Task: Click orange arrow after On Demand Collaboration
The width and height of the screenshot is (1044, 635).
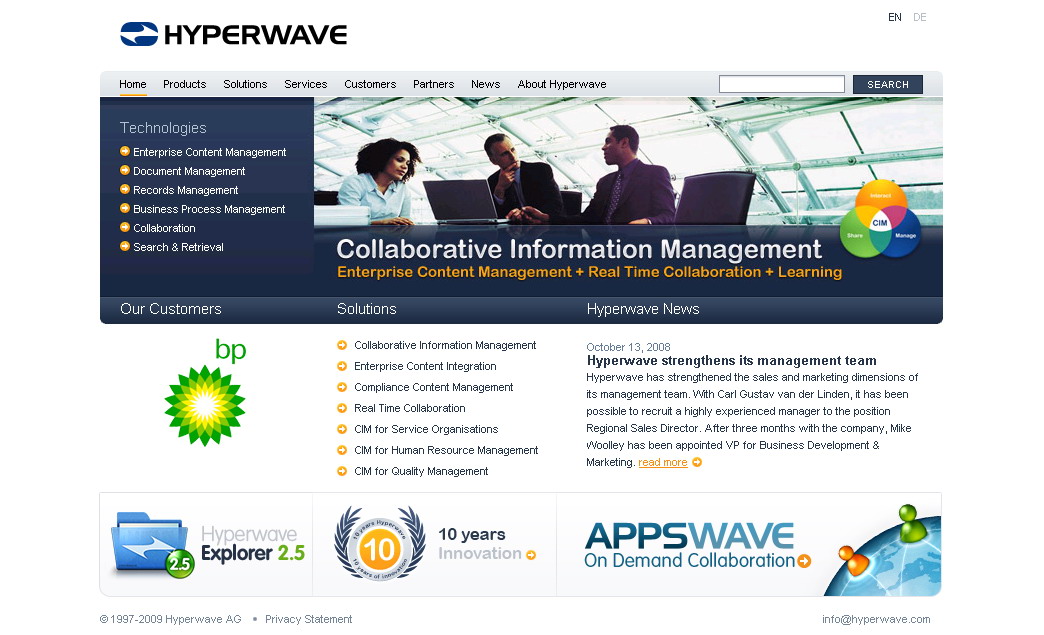Action: click(x=804, y=561)
